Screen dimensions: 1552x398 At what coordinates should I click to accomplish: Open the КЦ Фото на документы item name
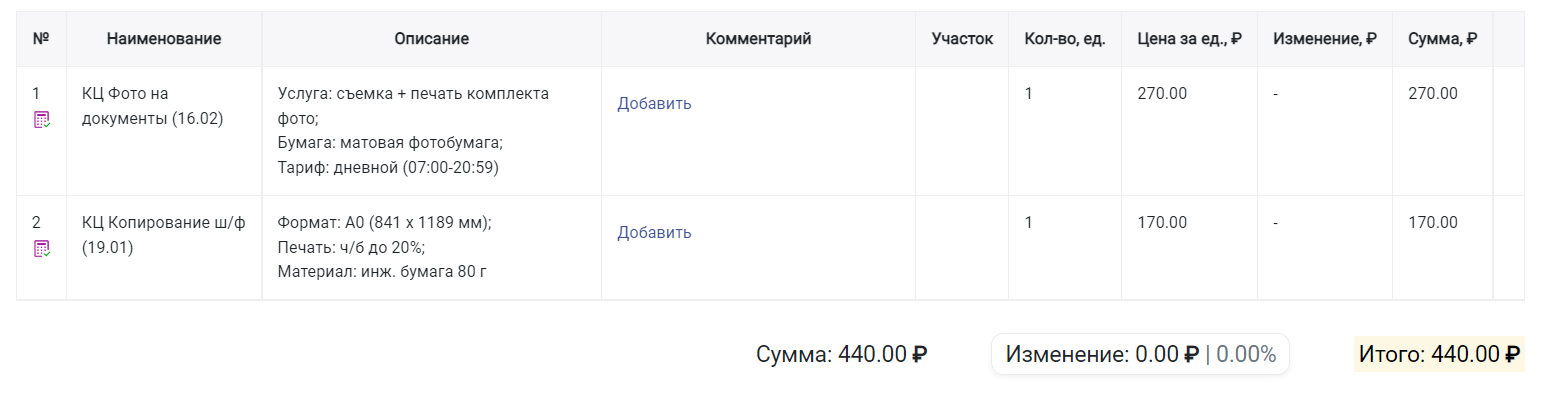[x=152, y=106]
